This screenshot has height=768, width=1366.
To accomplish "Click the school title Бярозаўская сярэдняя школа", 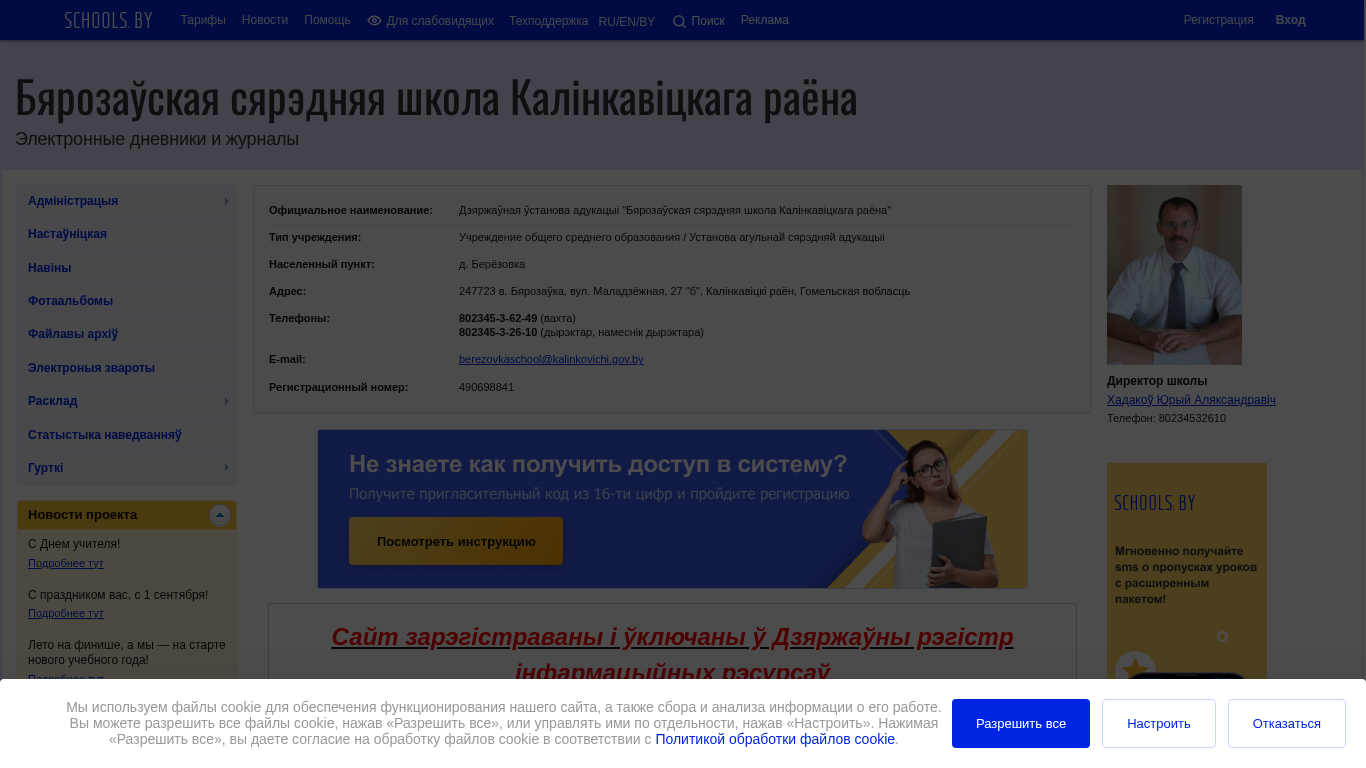I will [x=436, y=97].
